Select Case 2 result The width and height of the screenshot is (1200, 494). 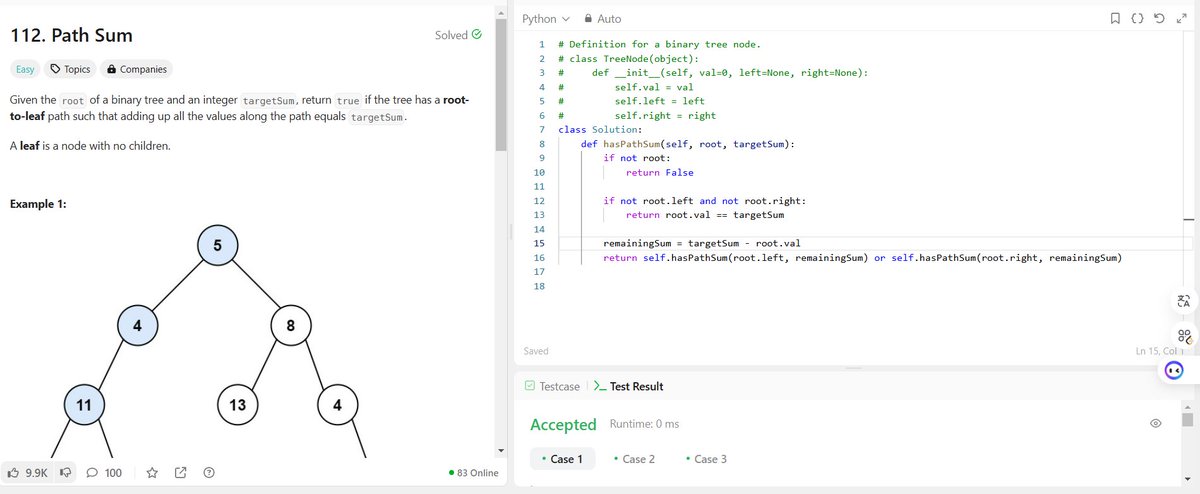click(634, 459)
